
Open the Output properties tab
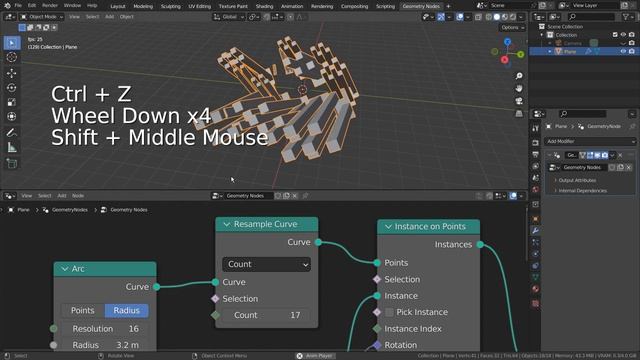pos(536,154)
